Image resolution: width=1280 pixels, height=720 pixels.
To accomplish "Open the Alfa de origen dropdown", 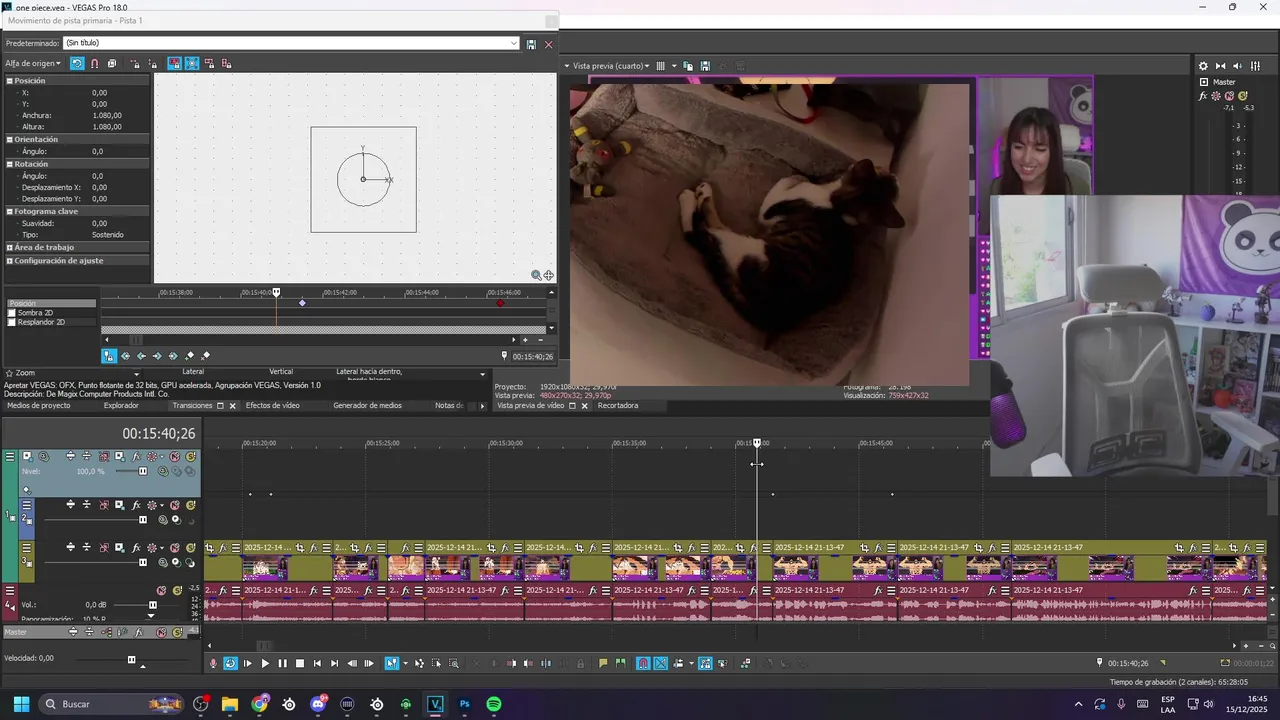I will point(33,64).
